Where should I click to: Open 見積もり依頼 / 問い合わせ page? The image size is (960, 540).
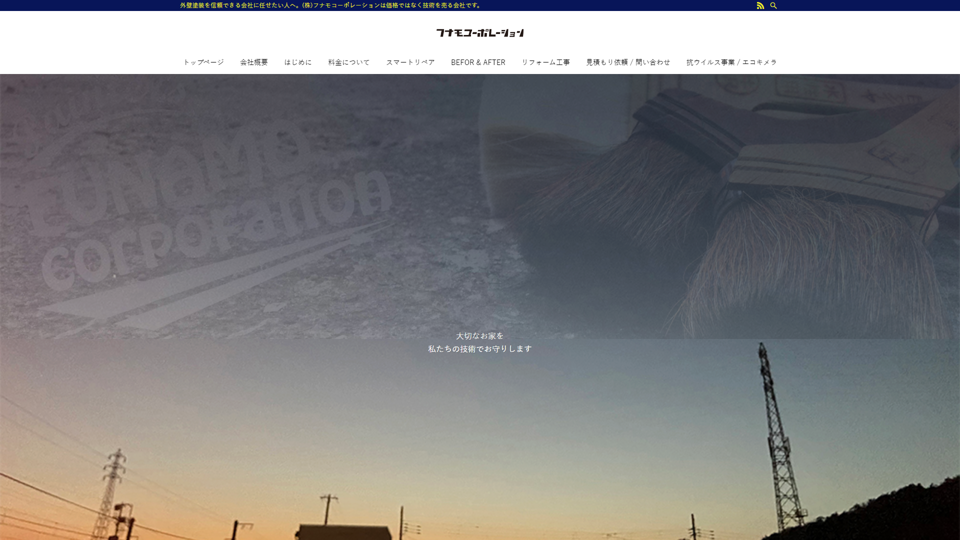coord(628,62)
